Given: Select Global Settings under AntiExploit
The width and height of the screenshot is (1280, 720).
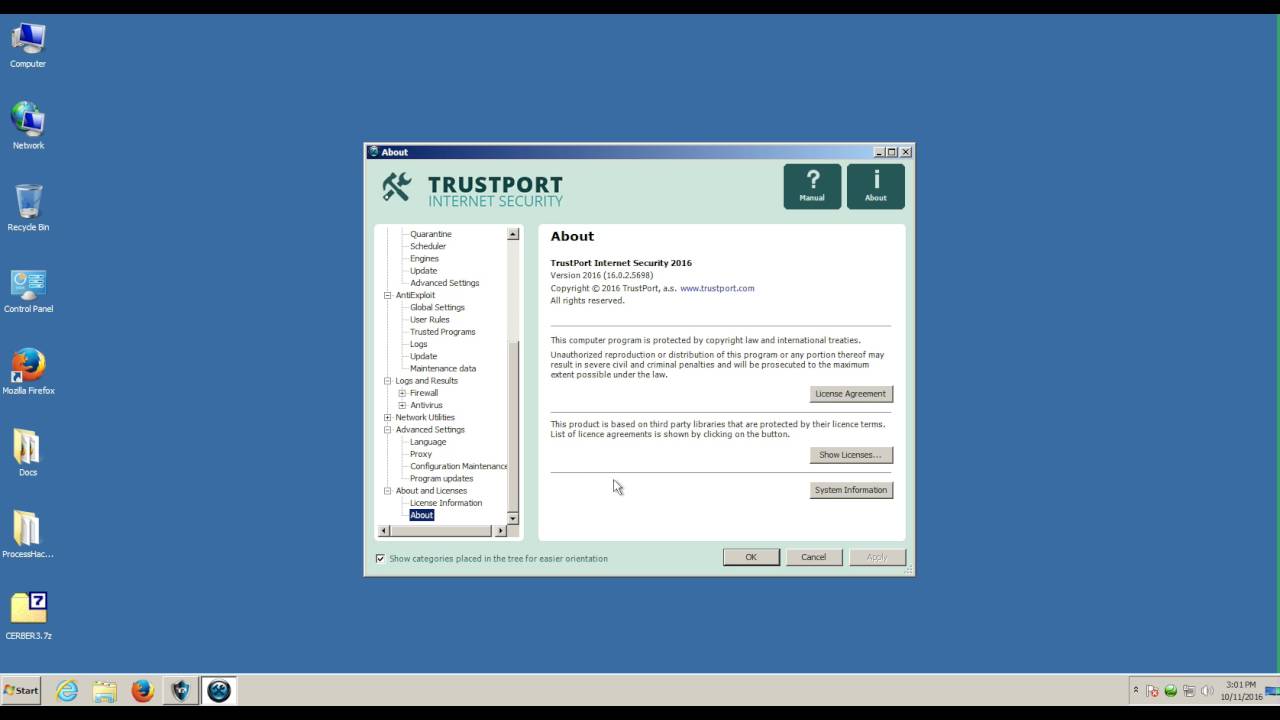Looking at the screenshot, I should pos(437,307).
